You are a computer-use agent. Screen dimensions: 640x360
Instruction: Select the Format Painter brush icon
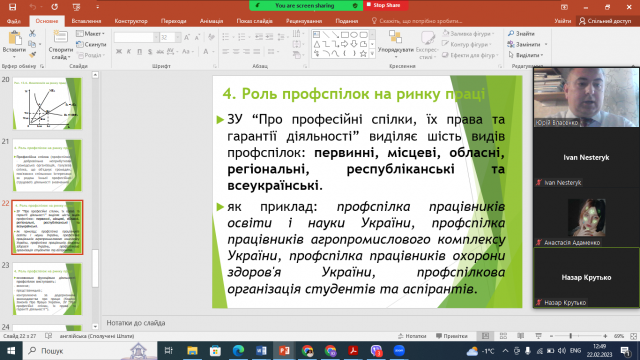coord(32,54)
